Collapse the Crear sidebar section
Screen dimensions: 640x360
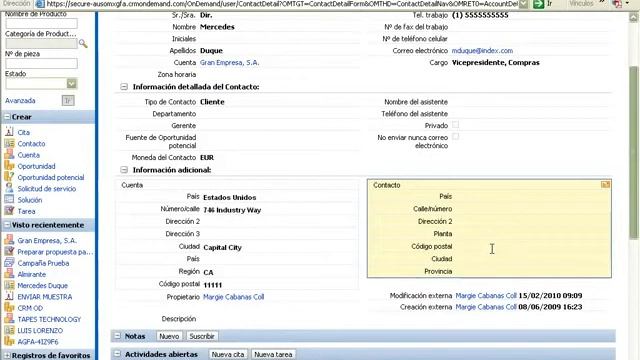point(7,117)
